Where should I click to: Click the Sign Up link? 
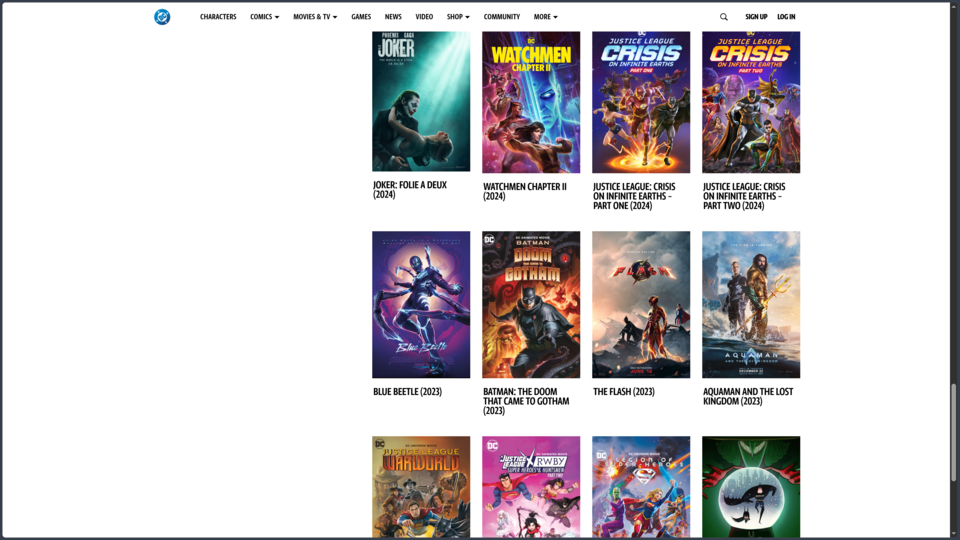click(x=756, y=17)
